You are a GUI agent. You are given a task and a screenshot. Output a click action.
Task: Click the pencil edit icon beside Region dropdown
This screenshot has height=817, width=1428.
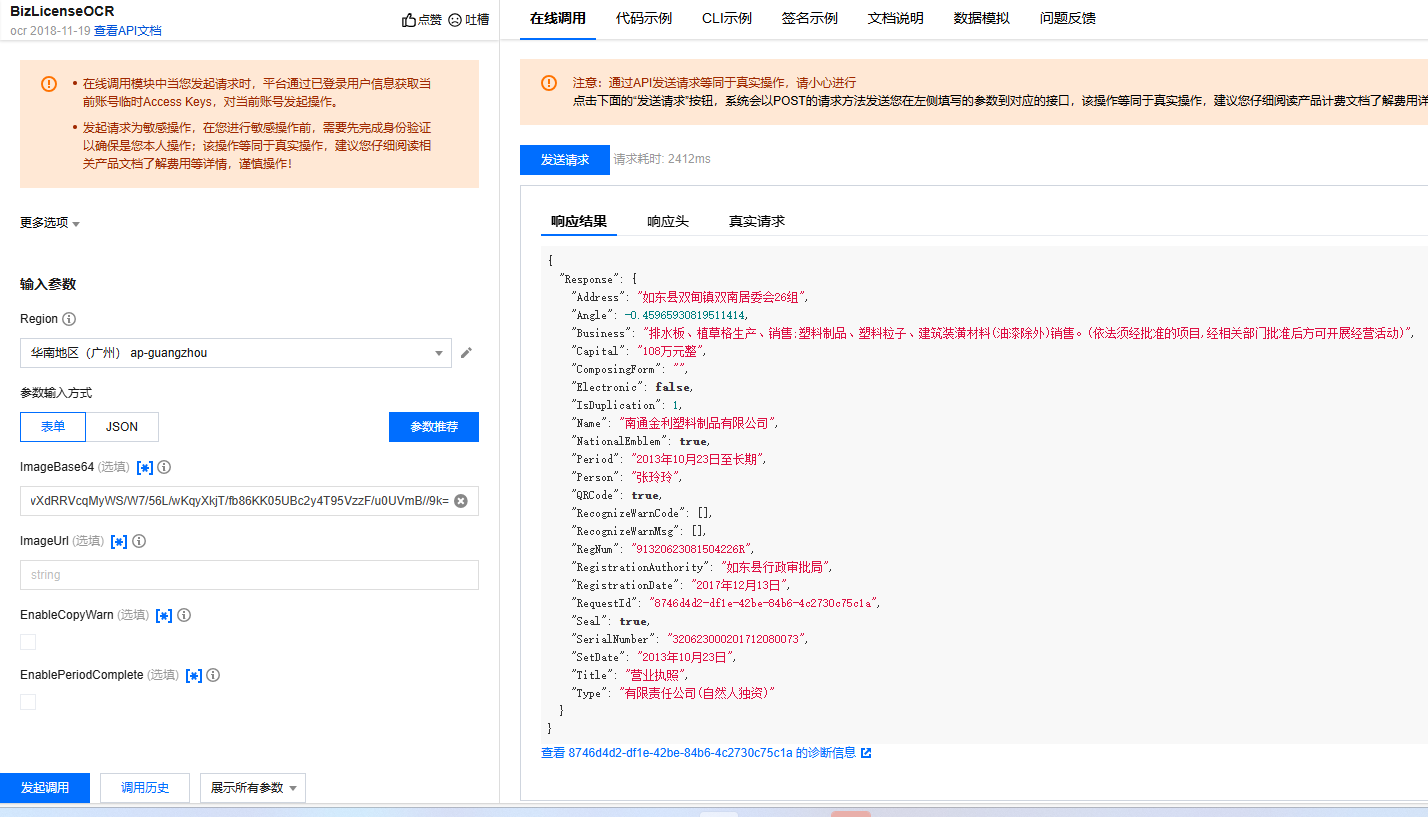pos(465,352)
